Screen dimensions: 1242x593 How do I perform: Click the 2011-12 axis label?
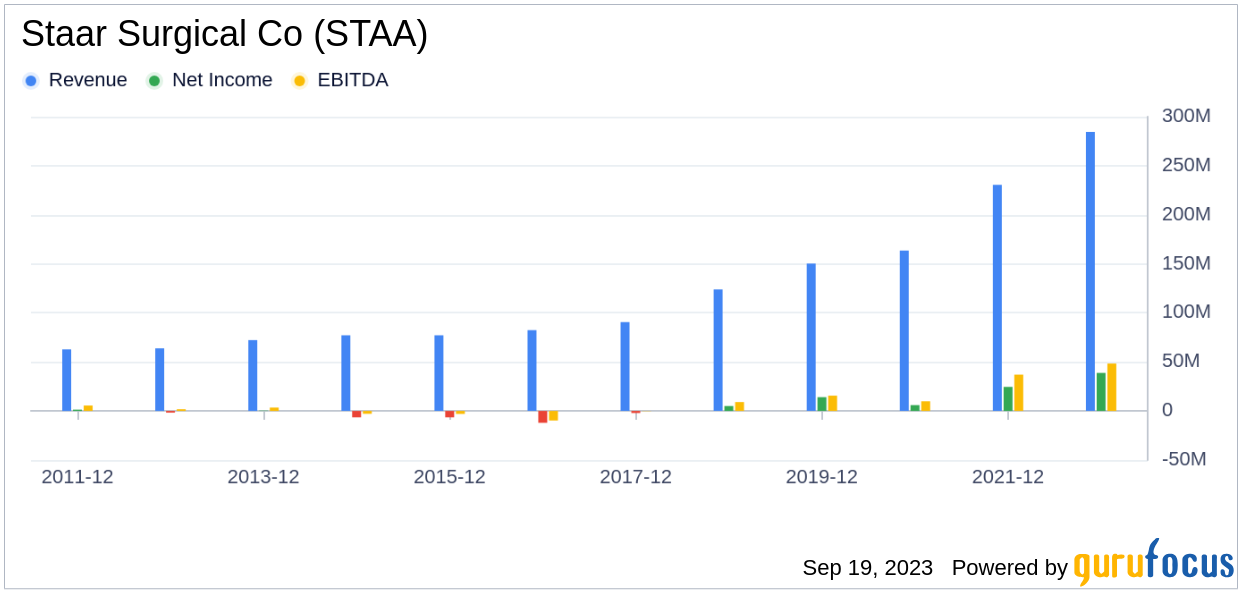77,477
